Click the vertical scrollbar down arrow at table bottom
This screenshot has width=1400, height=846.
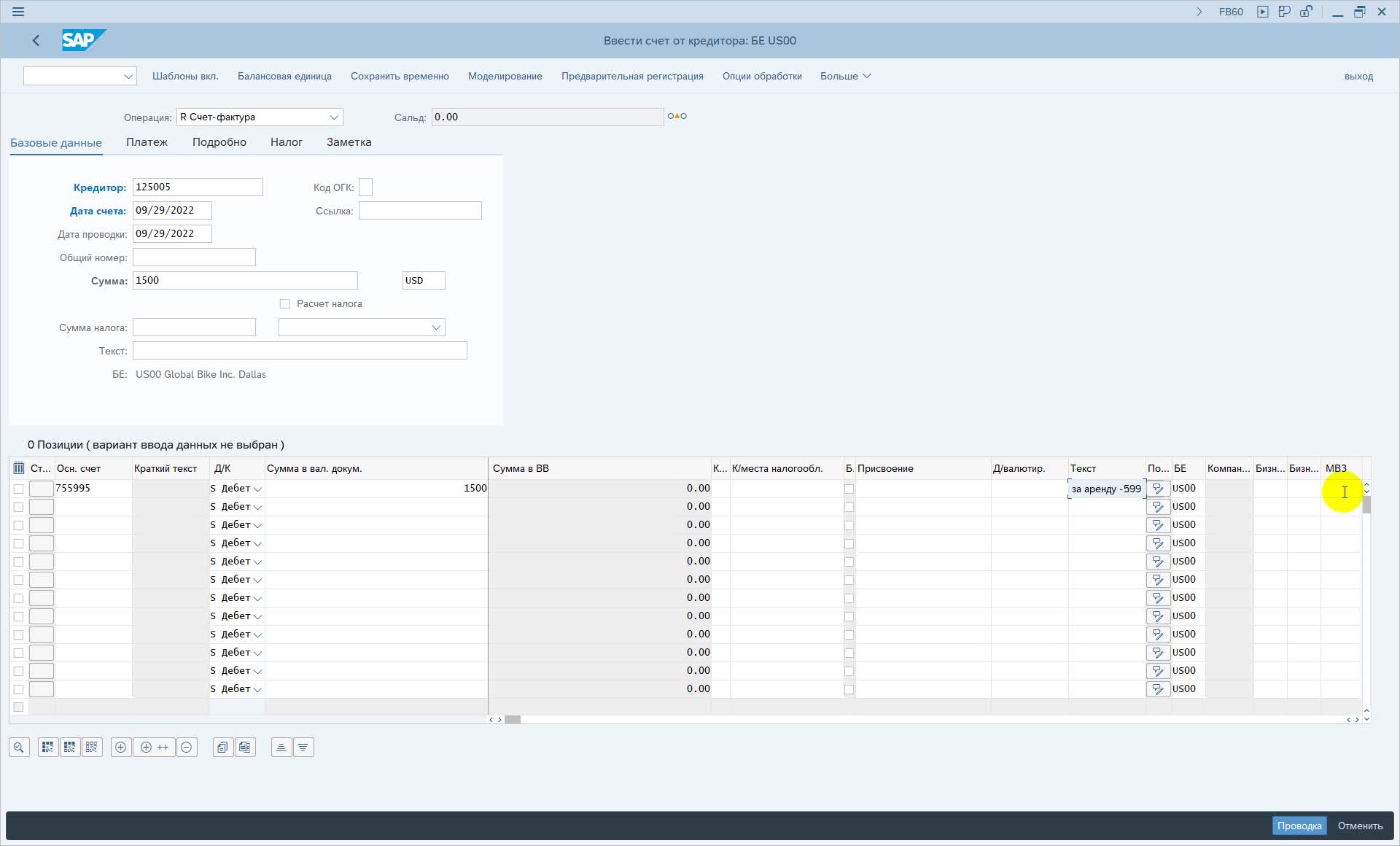(x=1366, y=719)
